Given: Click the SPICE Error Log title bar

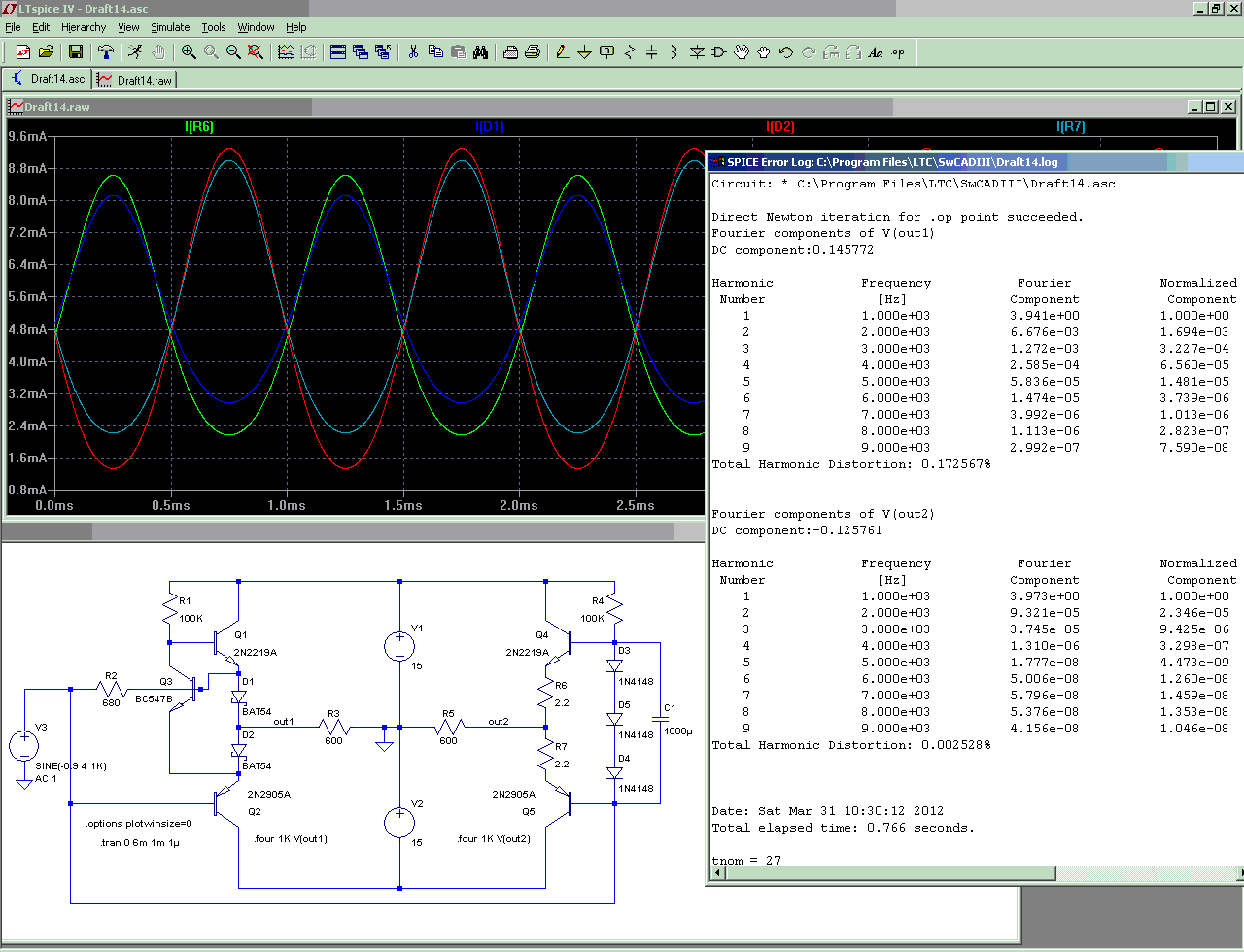Looking at the screenshot, I should (x=975, y=162).
